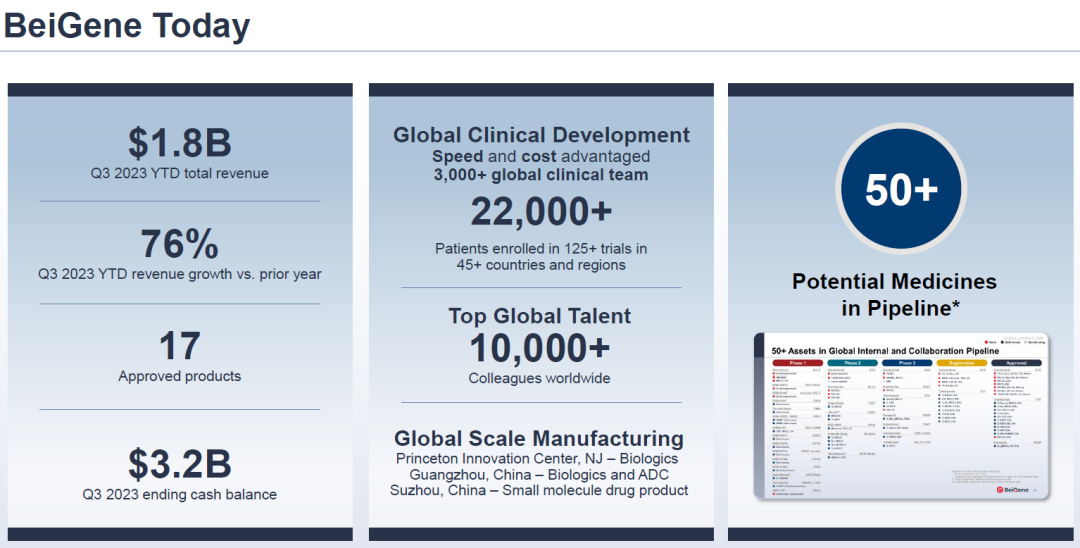This screenshot has width=1080, height=548.
Task: Select the 76% revenue growth figure
Action: [180, 243]
